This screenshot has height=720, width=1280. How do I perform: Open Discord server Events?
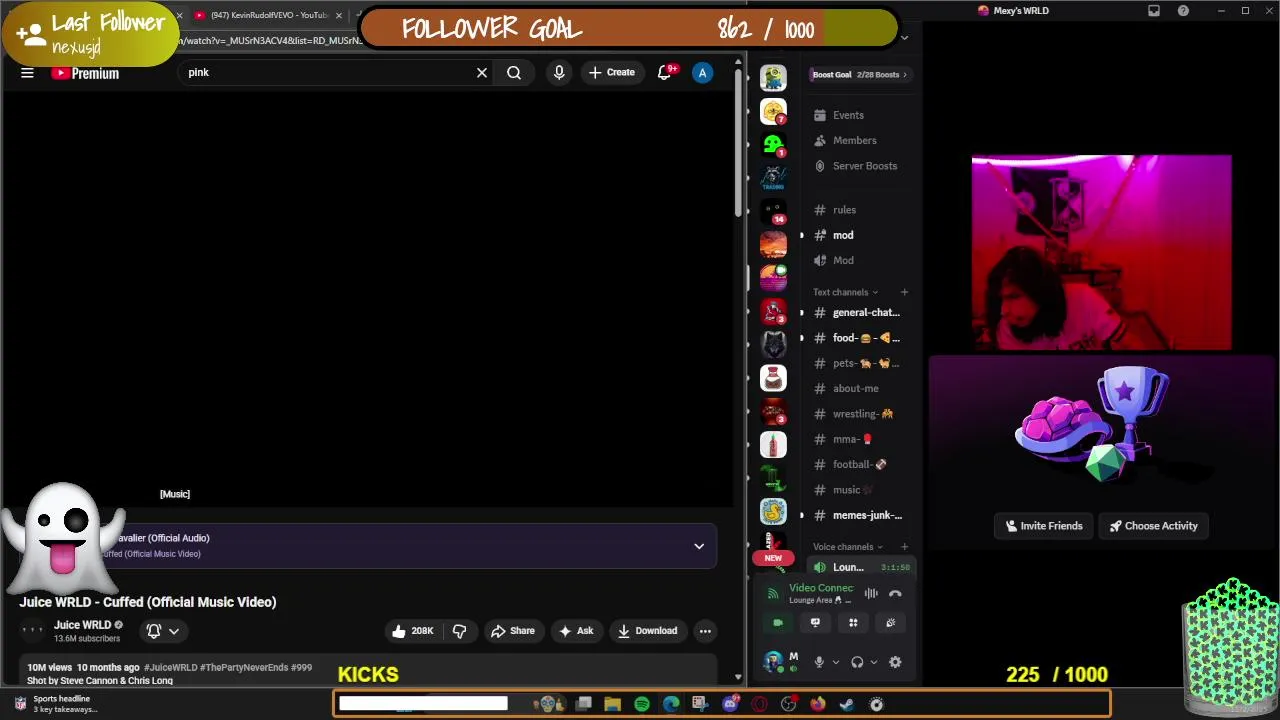click(x=848, y=115)
